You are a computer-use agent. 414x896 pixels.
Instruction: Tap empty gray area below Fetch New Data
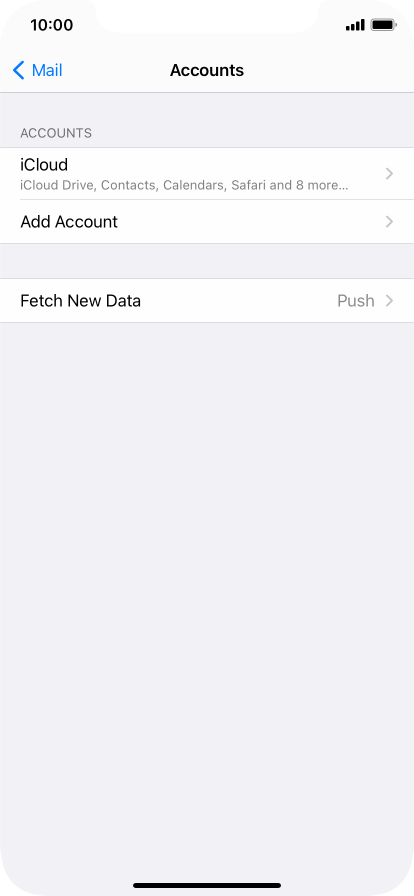pyautogui.click(x=207, y=571)
